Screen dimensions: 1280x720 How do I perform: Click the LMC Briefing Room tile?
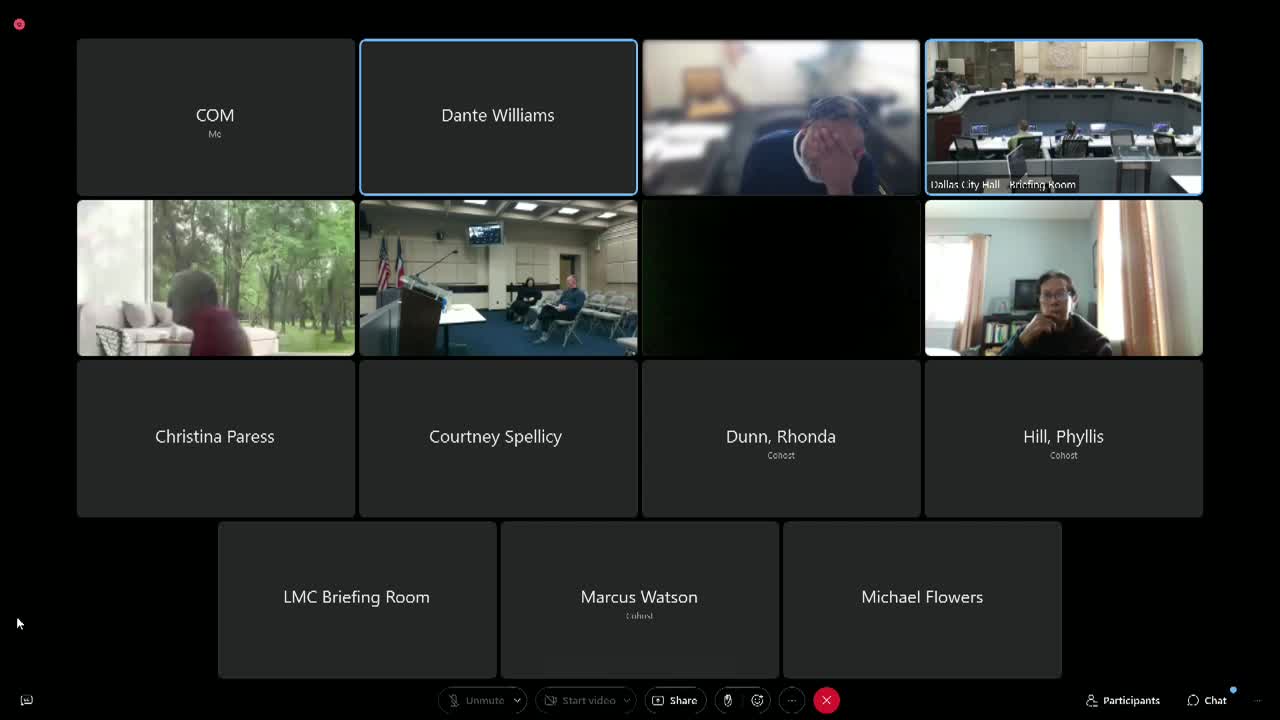pyautogui.click(x=357, y=599)
